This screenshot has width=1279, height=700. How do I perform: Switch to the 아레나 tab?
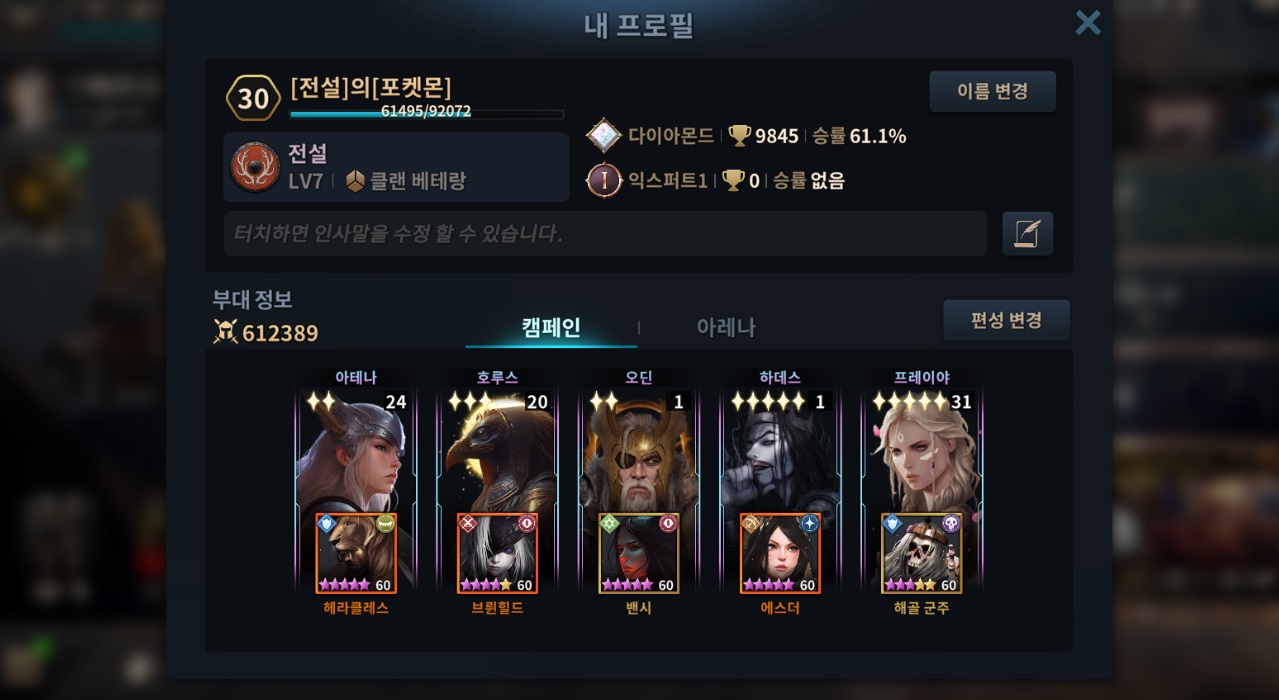coord(726,328)
